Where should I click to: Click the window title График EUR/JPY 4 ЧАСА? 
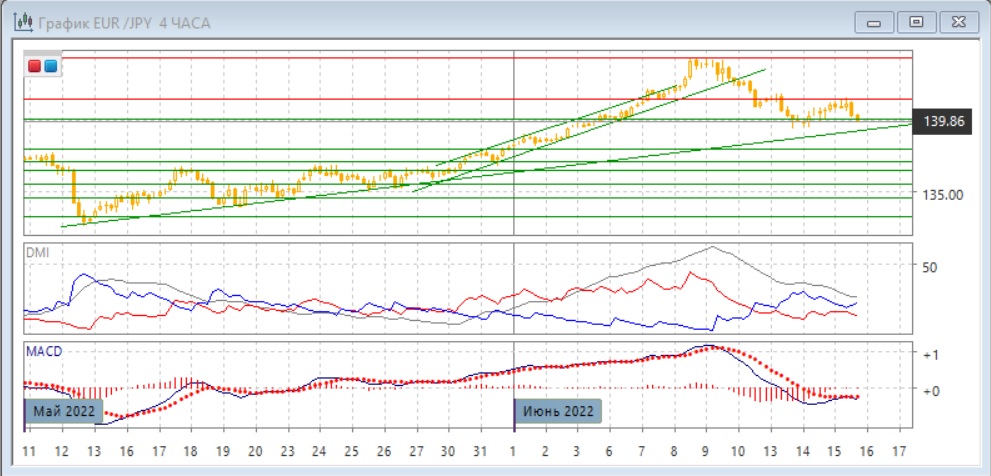(125, 24)
